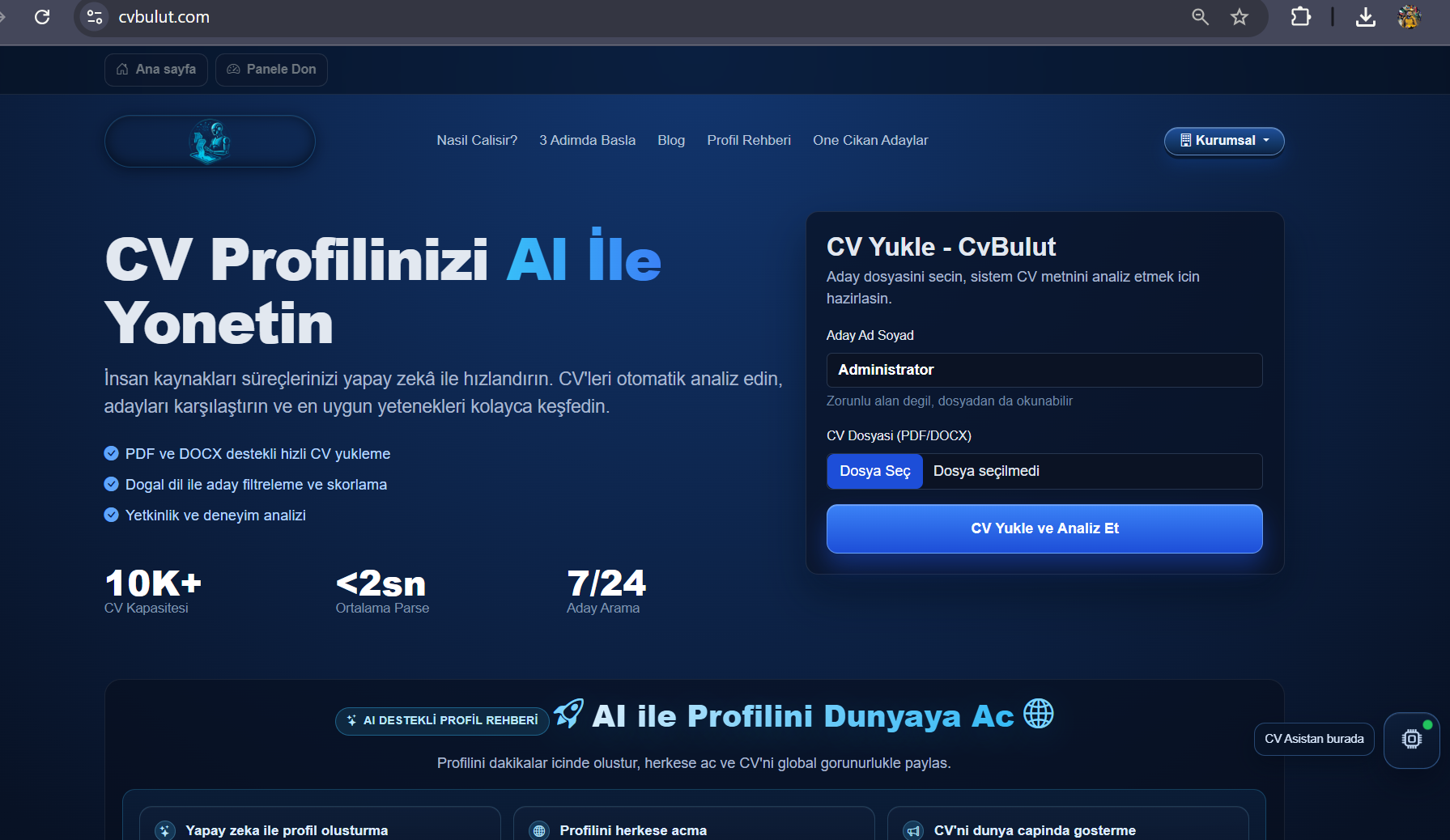
Task: Click the CV Dosyasi (PDF/DOCX) label
Action: pyautogui.click(x=899, y=435)
